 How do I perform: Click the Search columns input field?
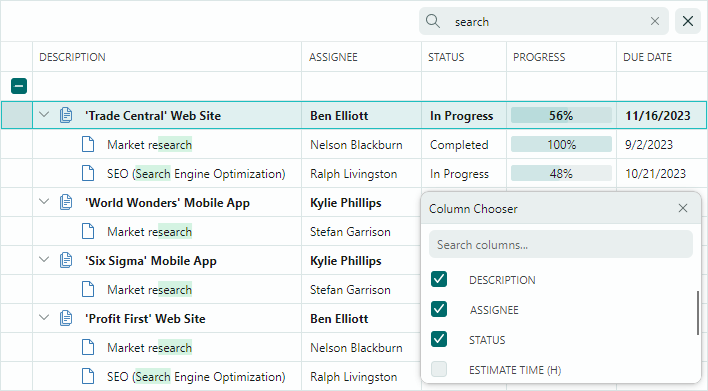(x=561, y=245)
